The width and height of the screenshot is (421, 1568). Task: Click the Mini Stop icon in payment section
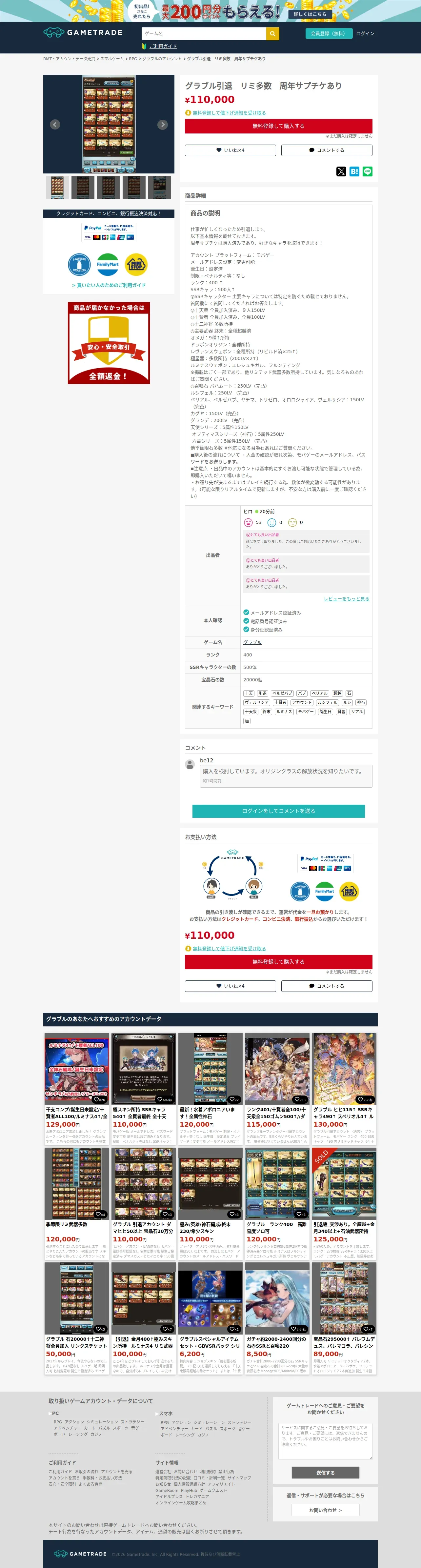[x=349, y=891]
